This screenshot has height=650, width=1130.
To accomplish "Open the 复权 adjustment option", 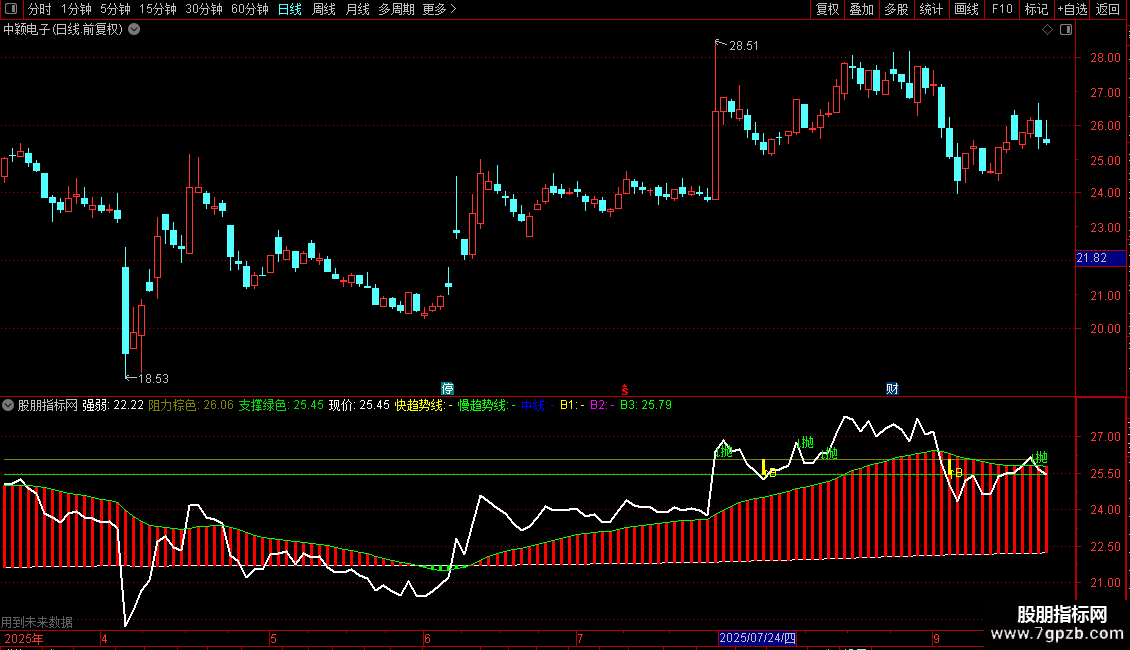I will [827, 9].
